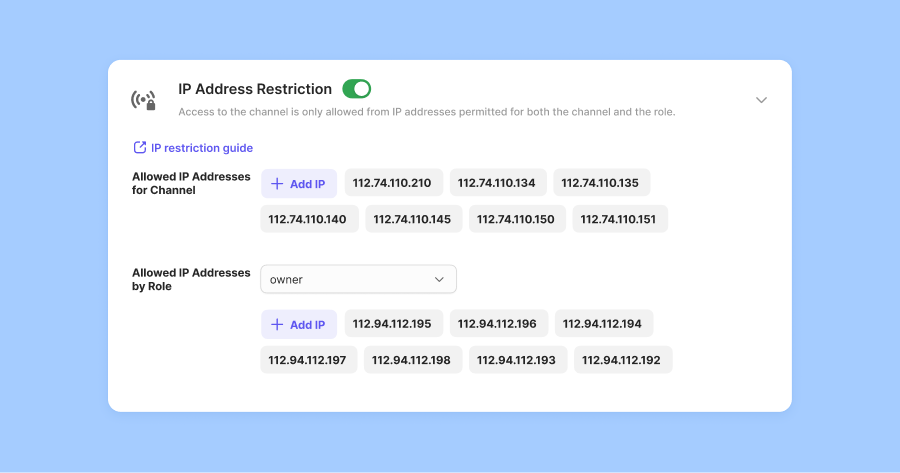Select channel IP chip 112.74.110.135
The image size is (900, 473).
point(602,183)
